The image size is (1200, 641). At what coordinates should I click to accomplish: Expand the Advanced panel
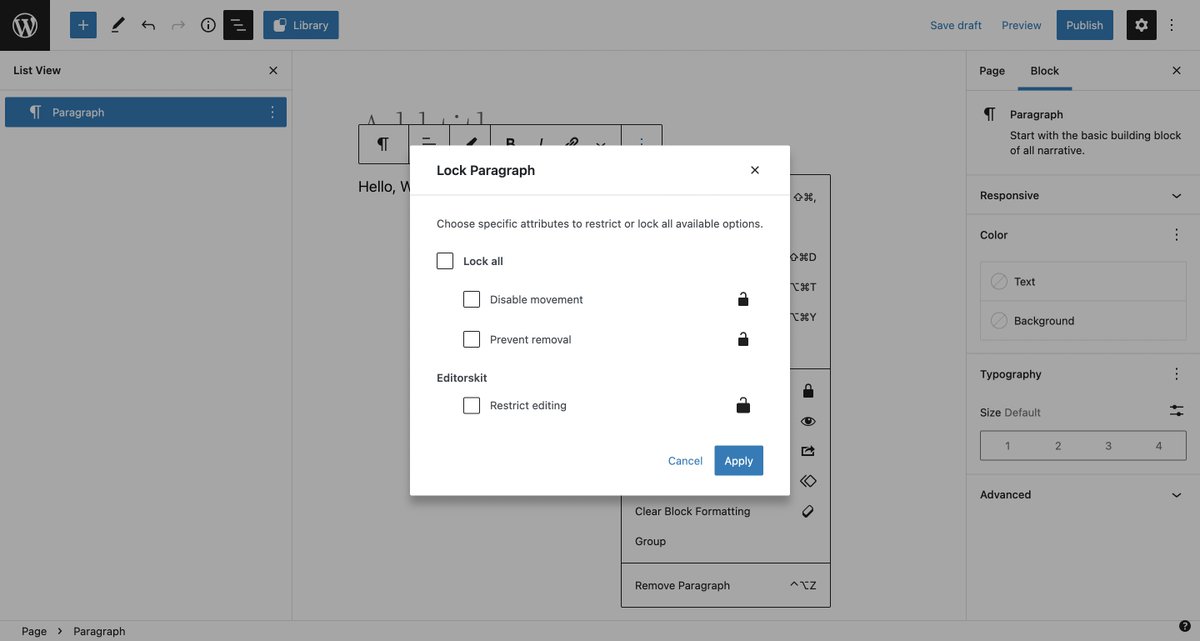coord(1083,494)
